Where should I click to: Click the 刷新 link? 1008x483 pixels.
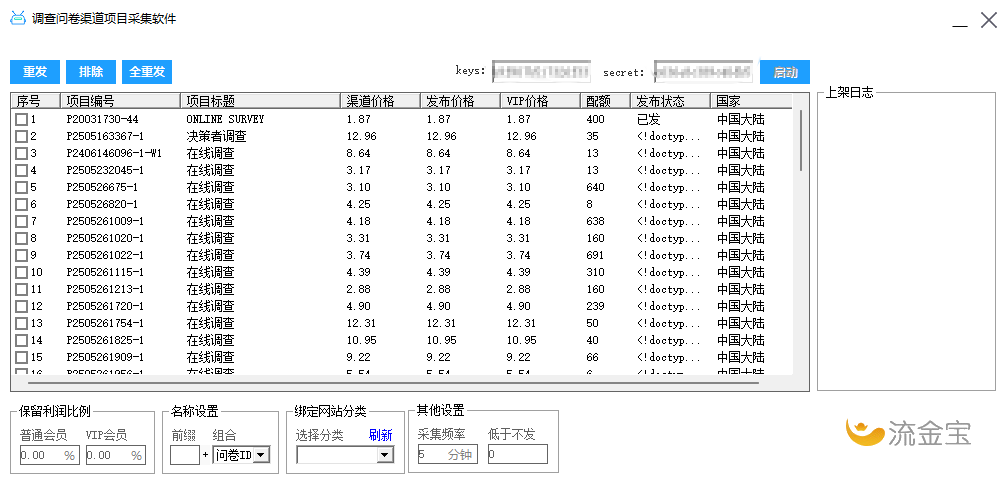(381, 435)
